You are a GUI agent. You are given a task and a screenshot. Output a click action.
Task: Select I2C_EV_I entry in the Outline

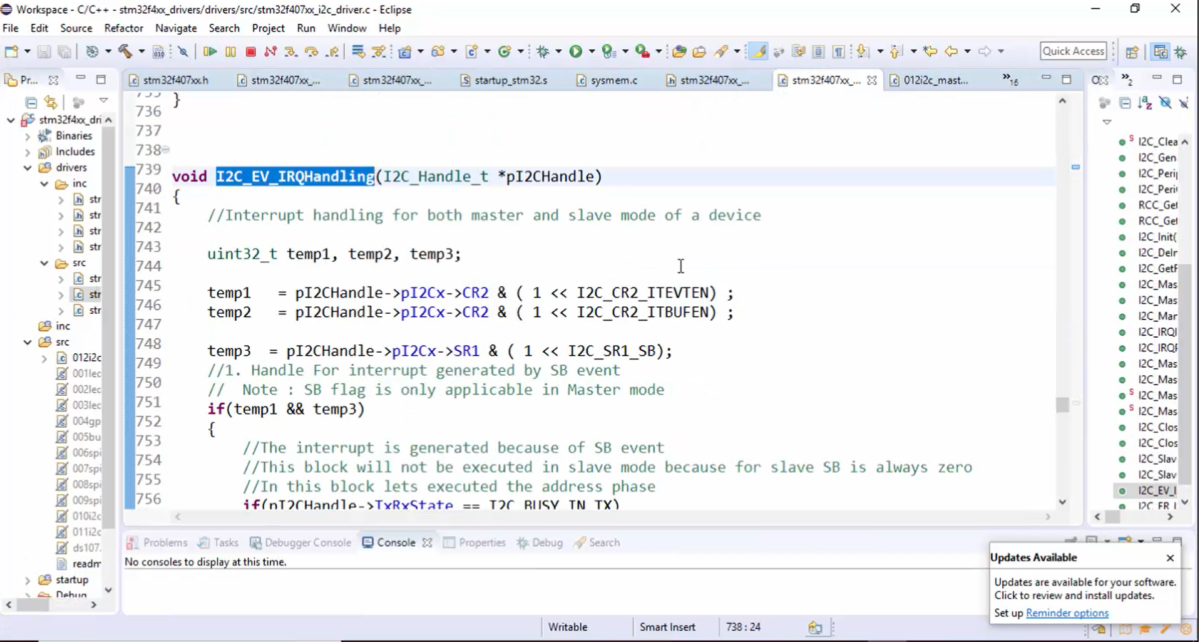coord(1149,491)
